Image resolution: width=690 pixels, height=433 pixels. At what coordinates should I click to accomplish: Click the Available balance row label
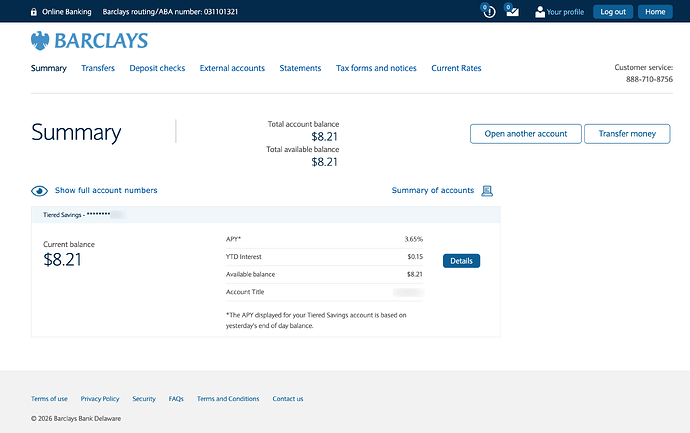point(250,274)
